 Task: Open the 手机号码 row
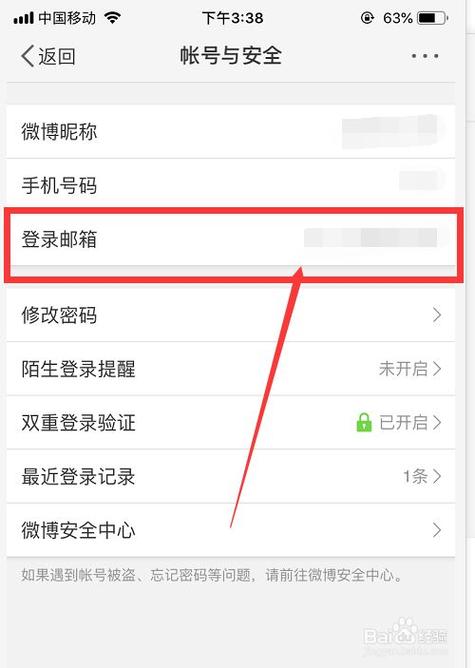tap(230, 185)
